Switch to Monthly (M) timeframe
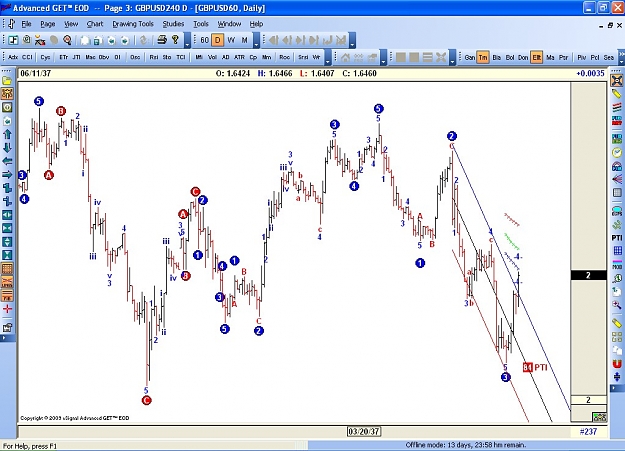Screen dimensions: 625x451 (x=245, y=40)
